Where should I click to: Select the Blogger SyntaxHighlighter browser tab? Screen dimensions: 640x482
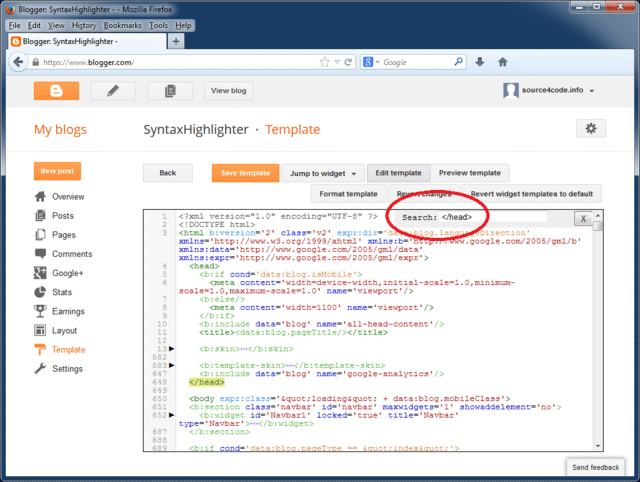87,41
